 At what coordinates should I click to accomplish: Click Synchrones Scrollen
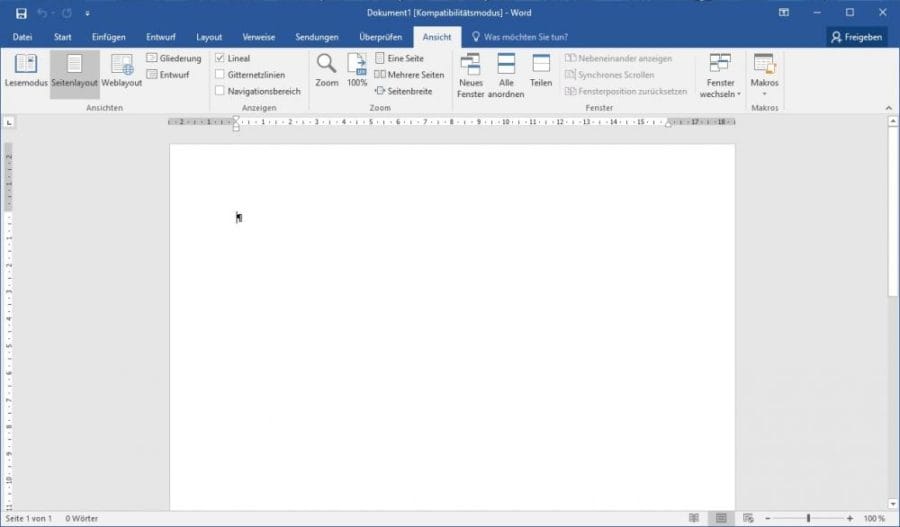[610, 75]
